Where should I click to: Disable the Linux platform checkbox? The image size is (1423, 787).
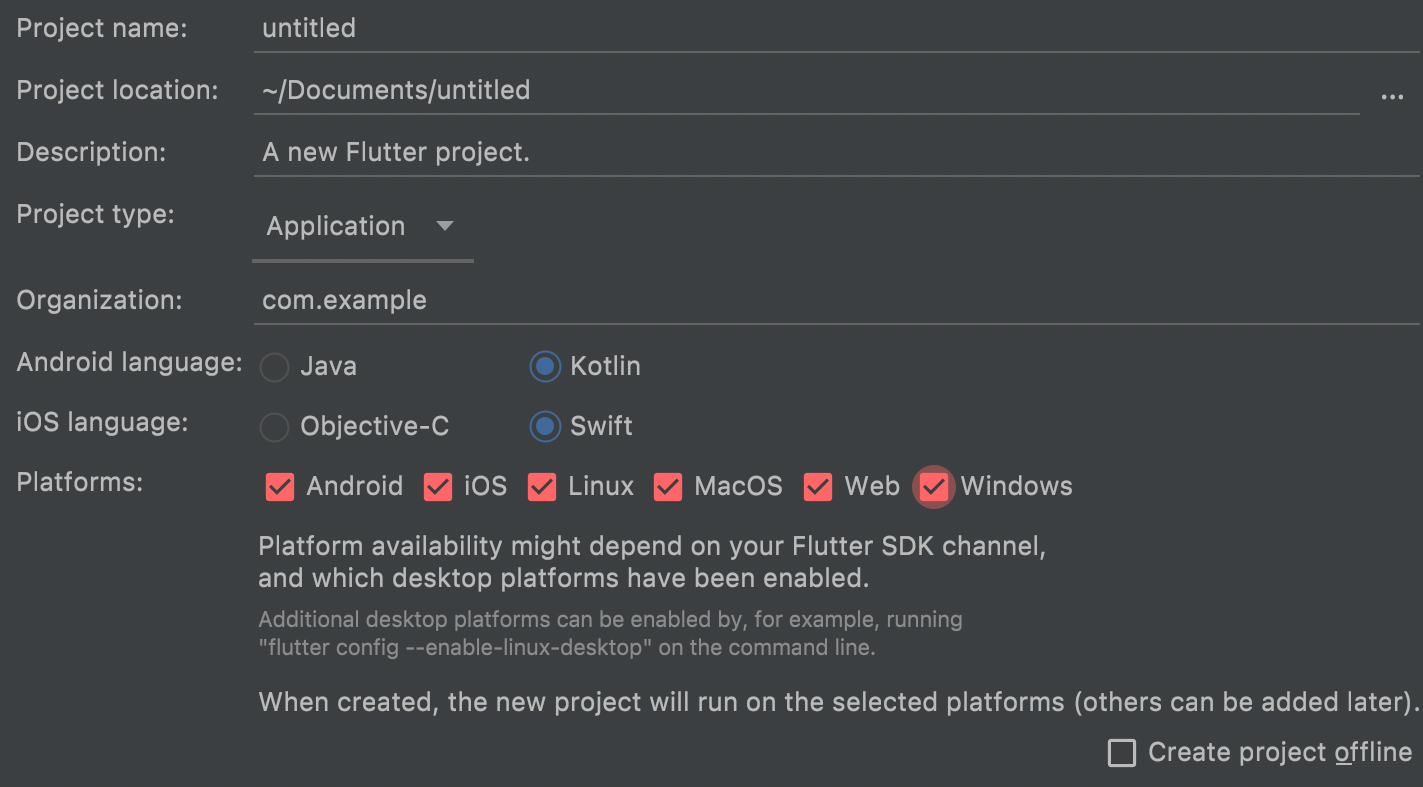click(x=542, y=487)
